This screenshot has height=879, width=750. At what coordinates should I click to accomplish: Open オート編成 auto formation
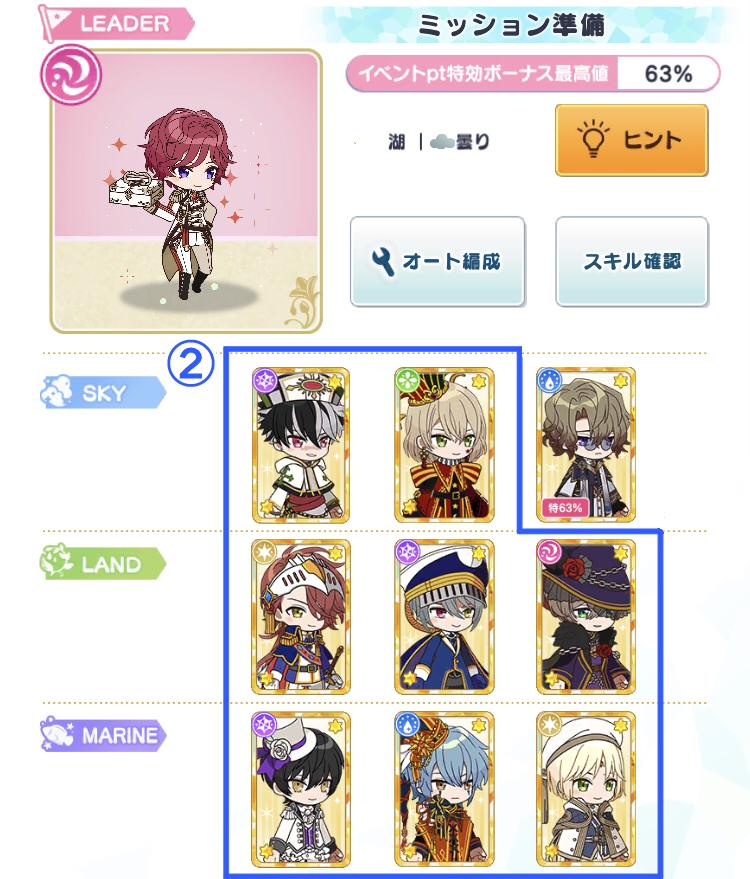[437, 261]
